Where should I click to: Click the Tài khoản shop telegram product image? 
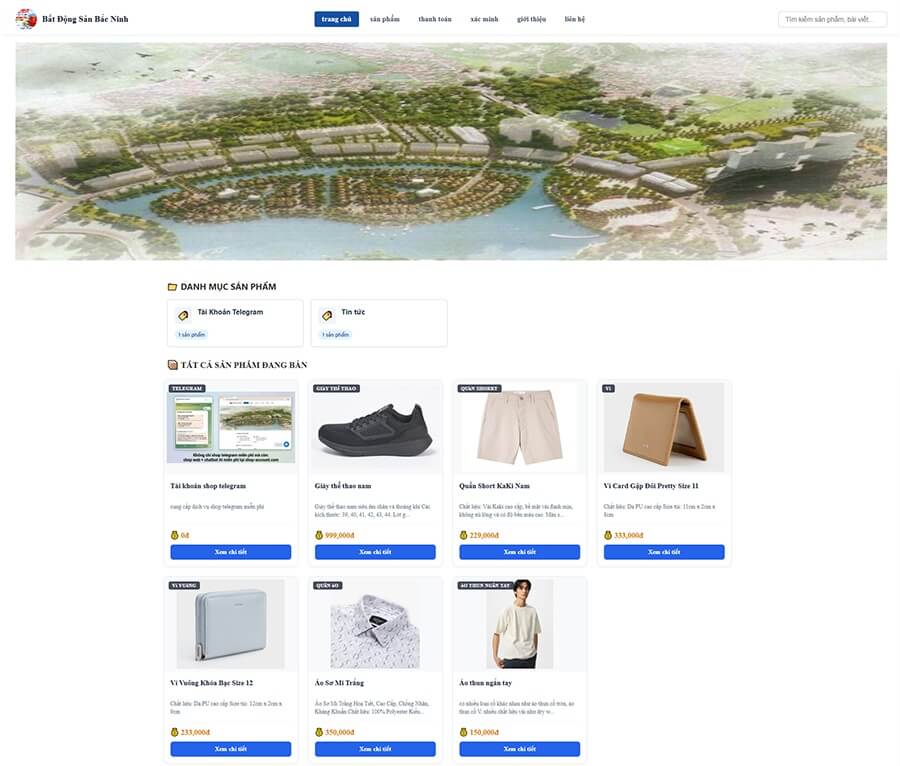pos(231,427)
